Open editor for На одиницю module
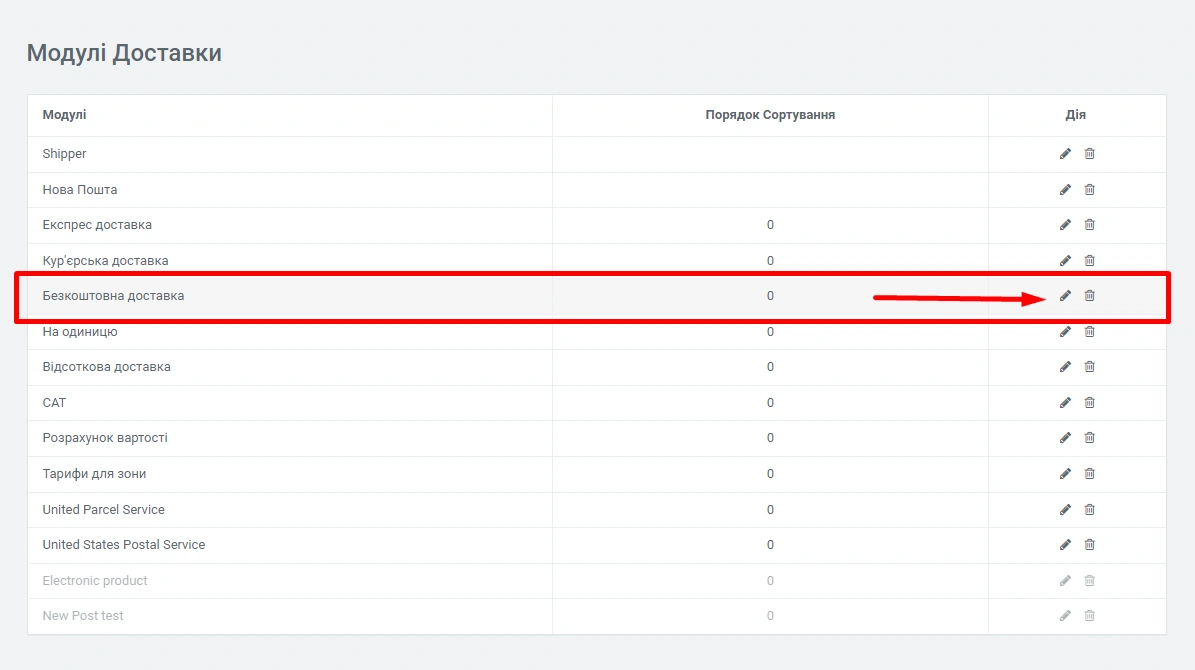The image size is (1195, 670). pos(1065,332)
